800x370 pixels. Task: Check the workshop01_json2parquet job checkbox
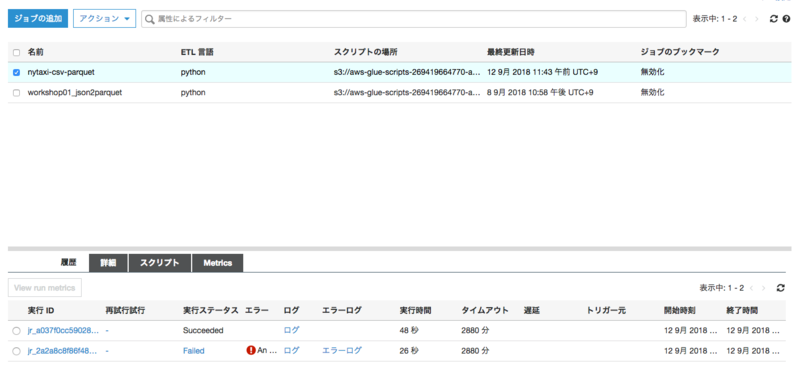[16, 93]
